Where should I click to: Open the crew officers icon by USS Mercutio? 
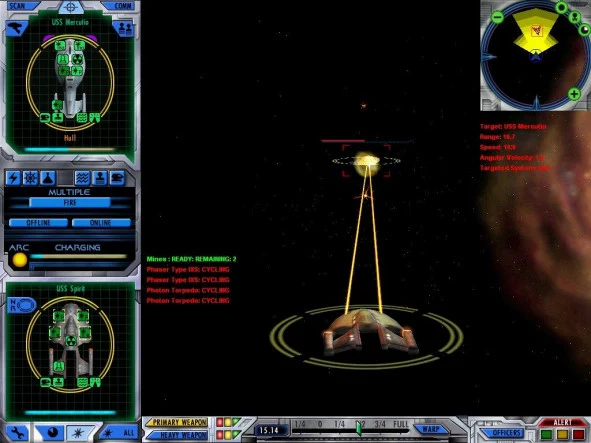[124, 29]
